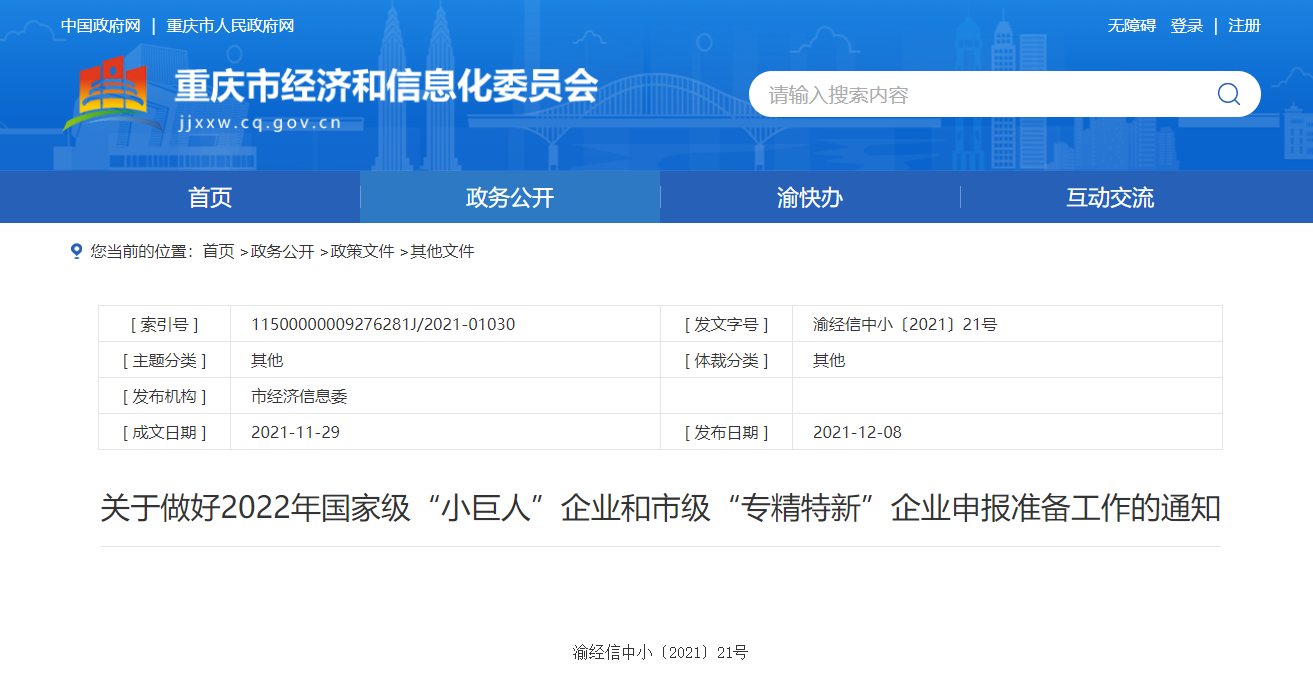Click the 登录 login link

point(1187,26)
